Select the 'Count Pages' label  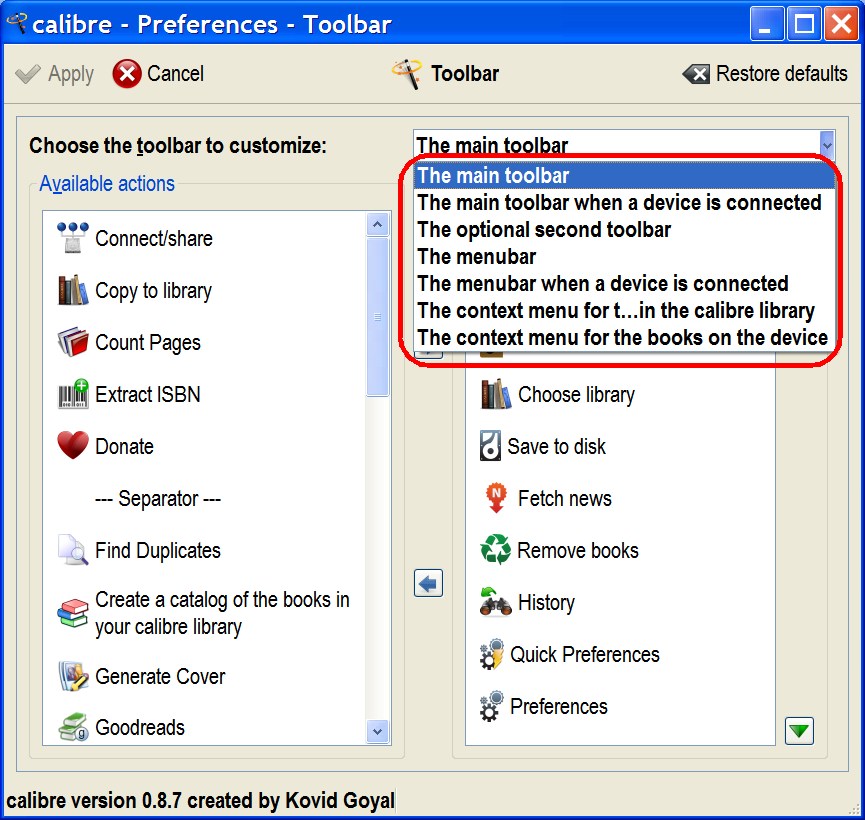[x=148, y=343]
